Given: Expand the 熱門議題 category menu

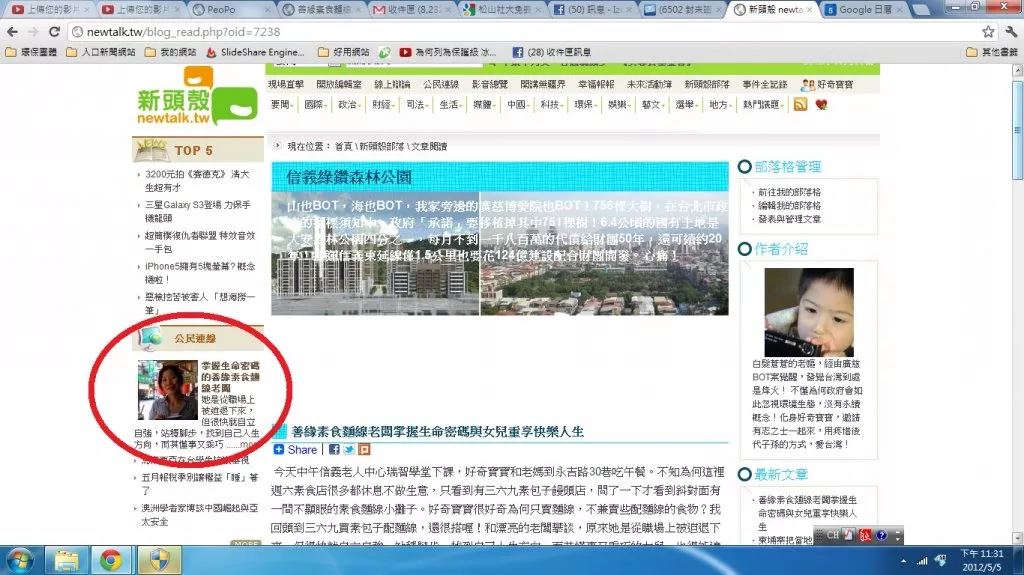Looking at the screenshot, I should point(763,105).
